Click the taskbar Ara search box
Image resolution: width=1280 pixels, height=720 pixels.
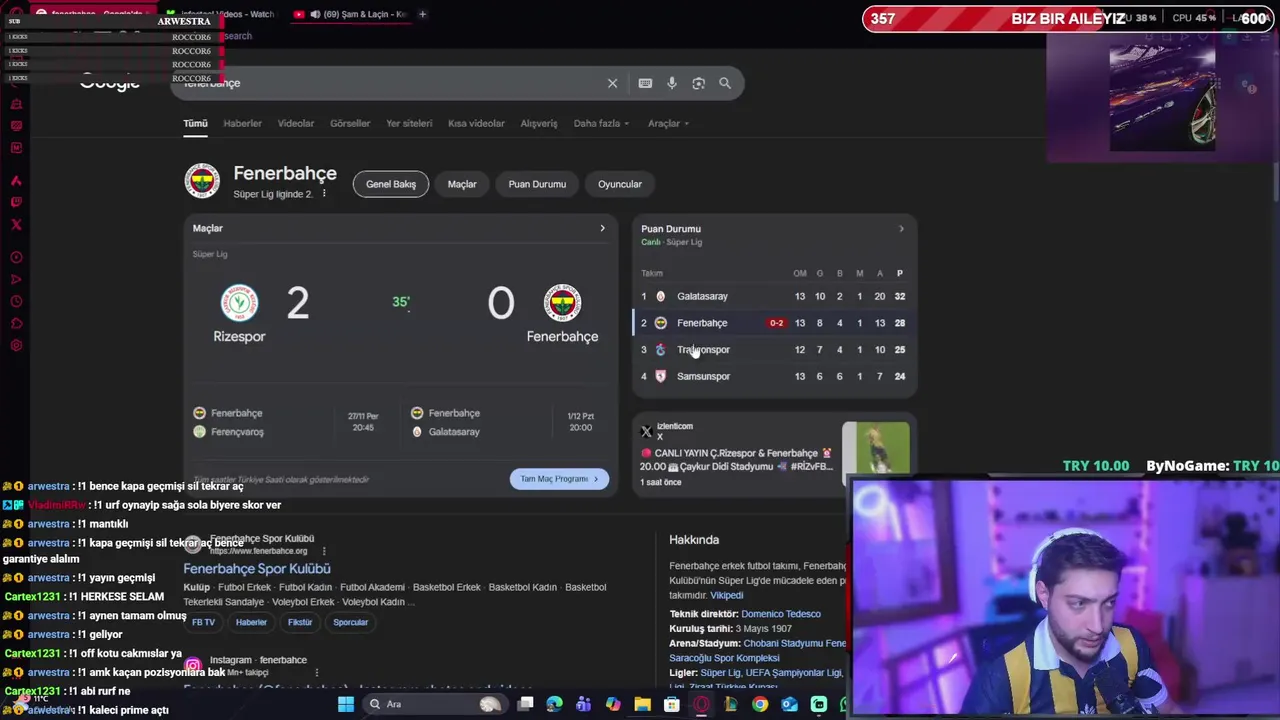coord(435,704)
